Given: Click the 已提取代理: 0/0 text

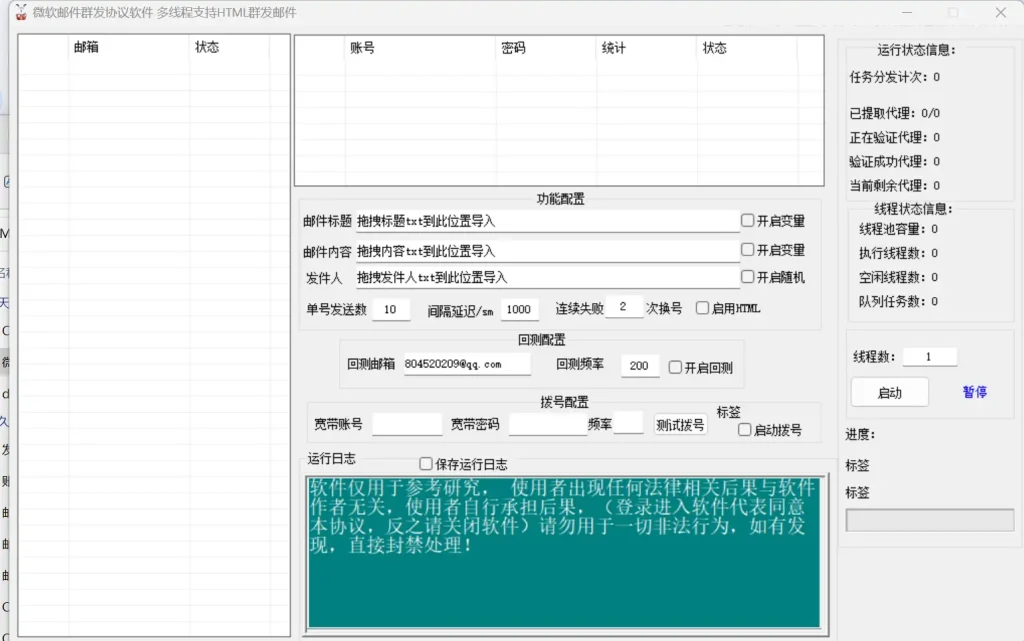Looking at the screenshot, I should click(x=894, y=113).
